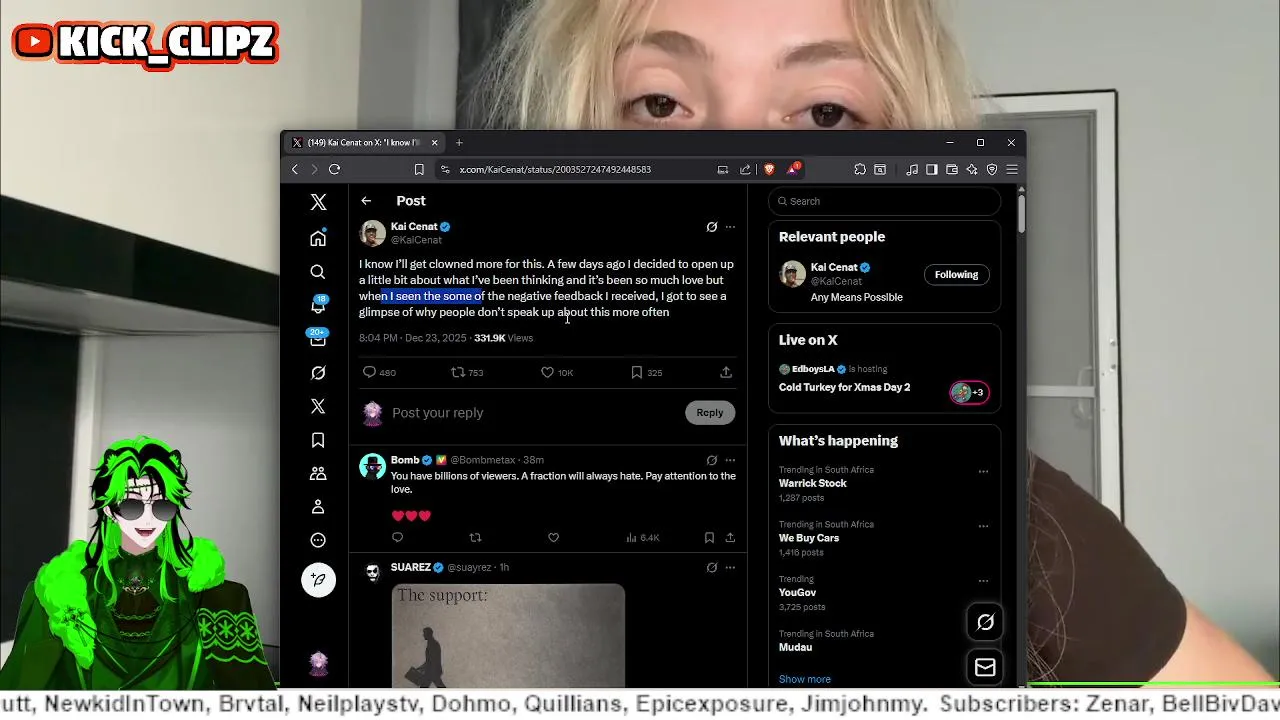
Task: Bookmark Bomb's reply
Action: (x=709, y=538)
